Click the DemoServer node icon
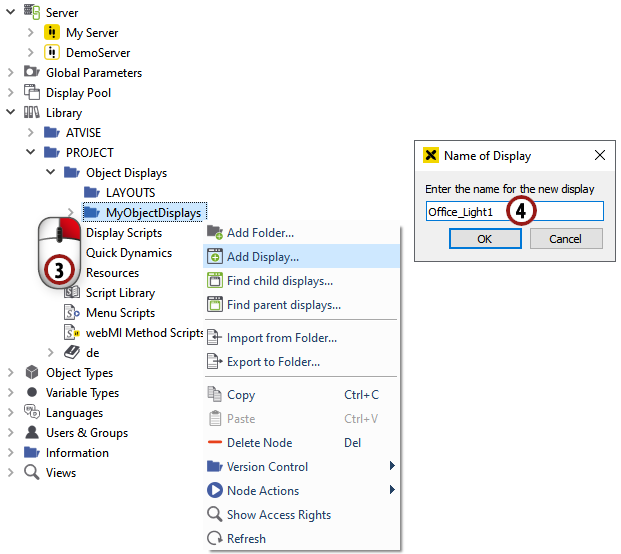This screenshot has width=621, height=554. tap(52, 53)
